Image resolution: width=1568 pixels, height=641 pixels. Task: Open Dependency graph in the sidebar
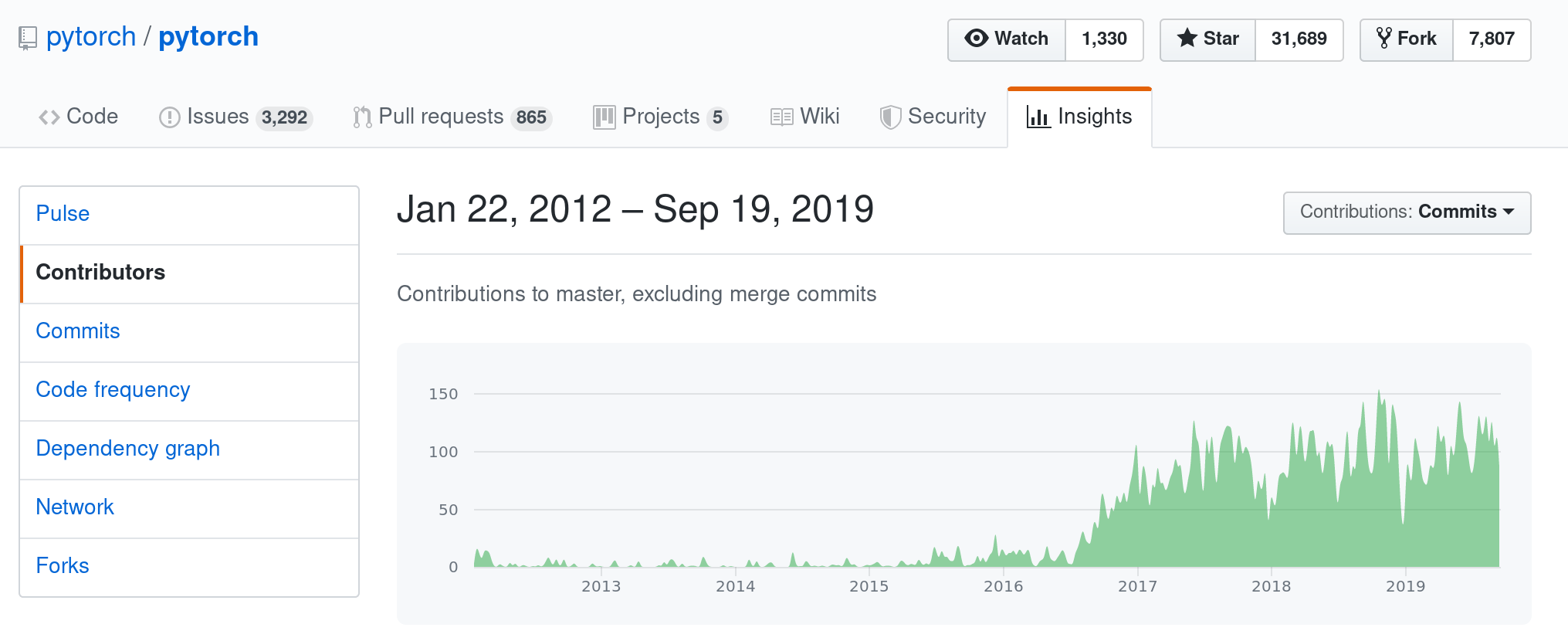[x=189, y=449]
